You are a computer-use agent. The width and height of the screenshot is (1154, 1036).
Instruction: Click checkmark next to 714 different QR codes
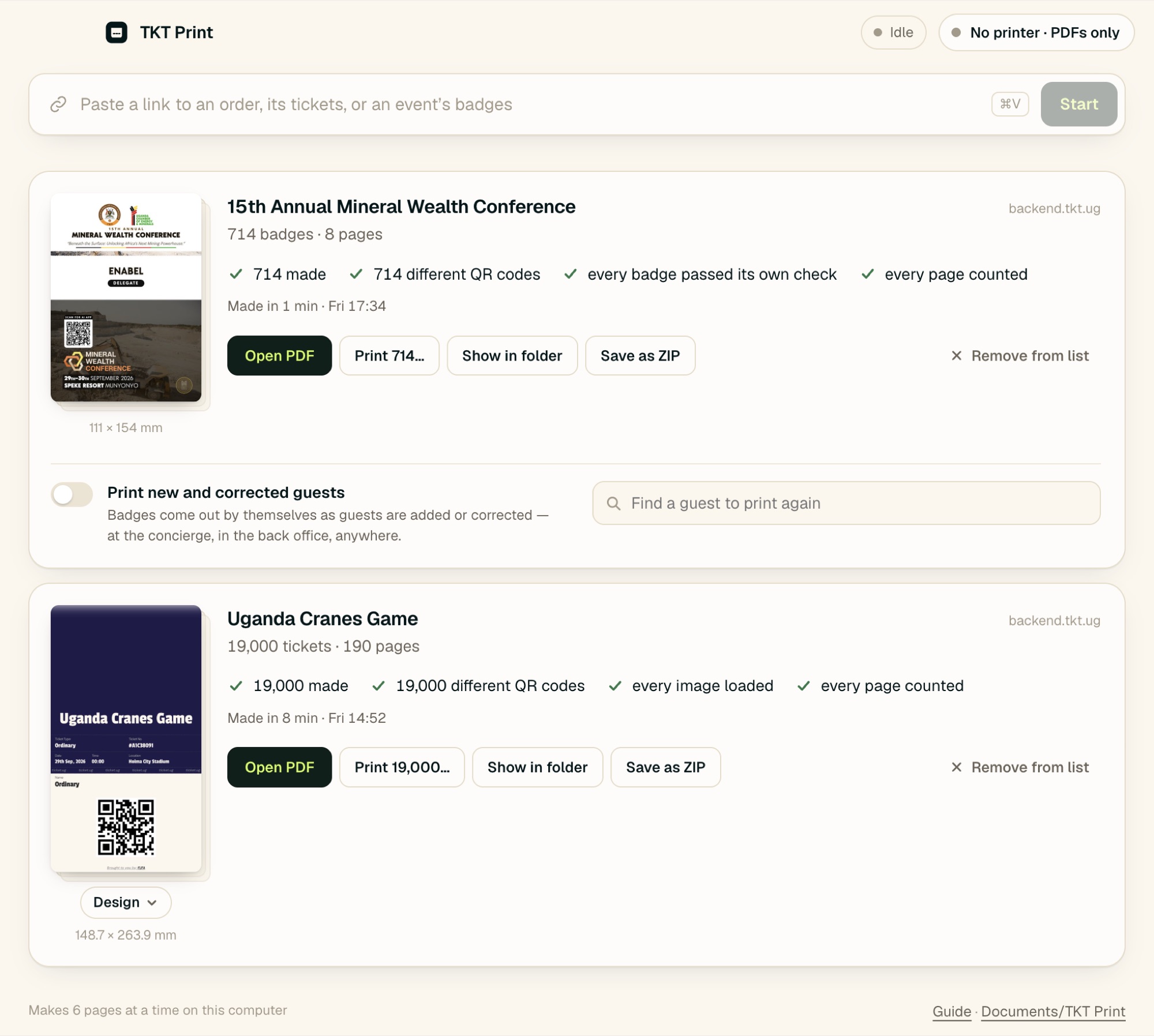[x=356, y=274]
